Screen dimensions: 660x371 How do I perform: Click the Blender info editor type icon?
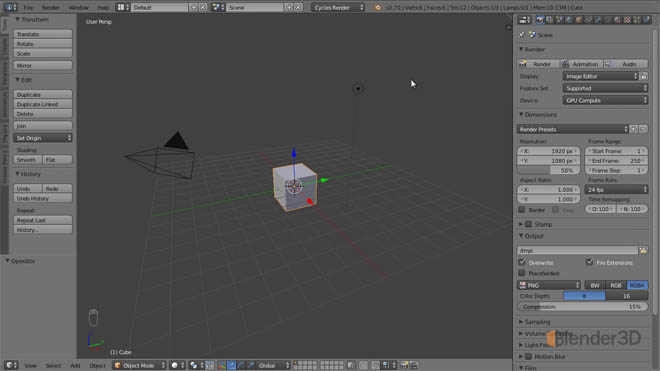click(11, 7)
